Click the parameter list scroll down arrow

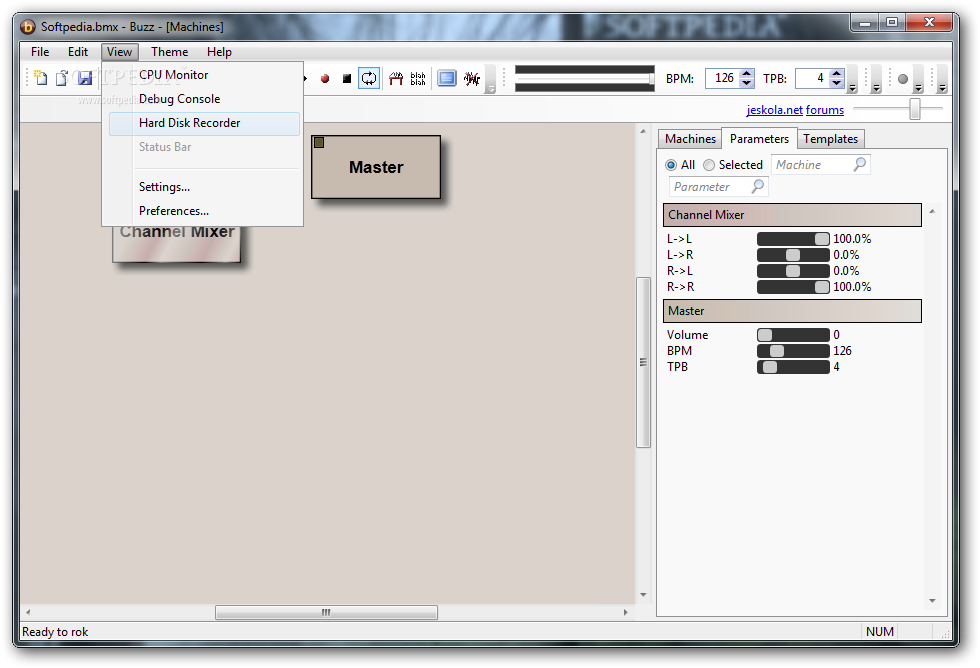[x=932, y=601]
